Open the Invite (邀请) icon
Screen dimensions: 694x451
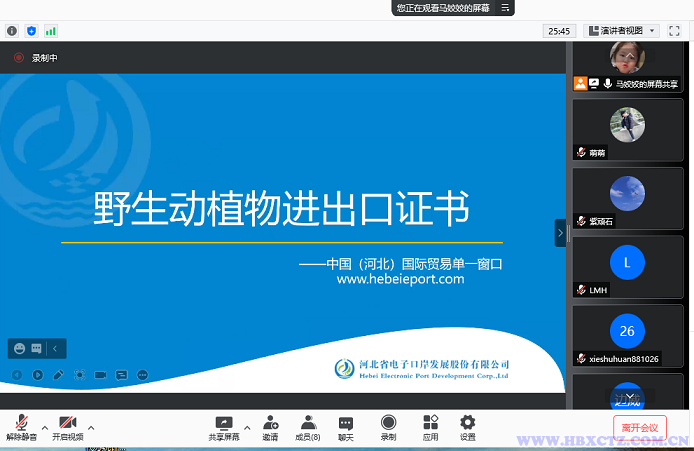(x=270, y=424)
